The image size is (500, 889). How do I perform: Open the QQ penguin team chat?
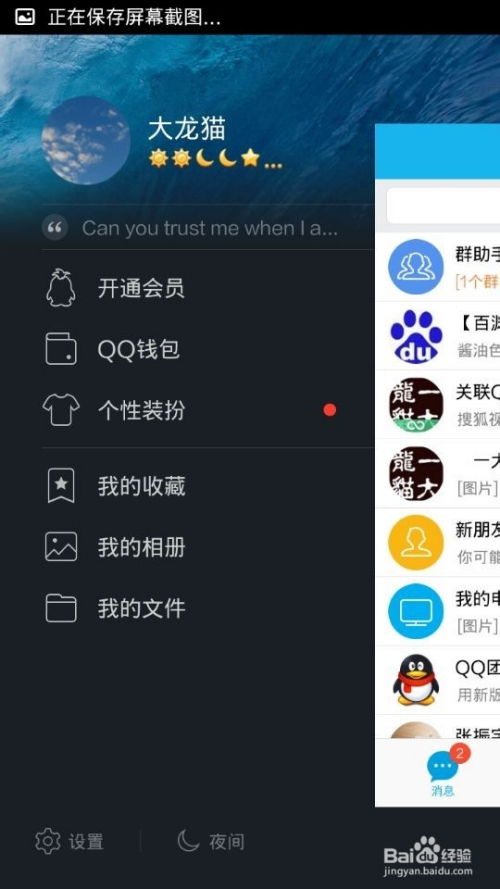pyautogui.click(x=438, y=680)
